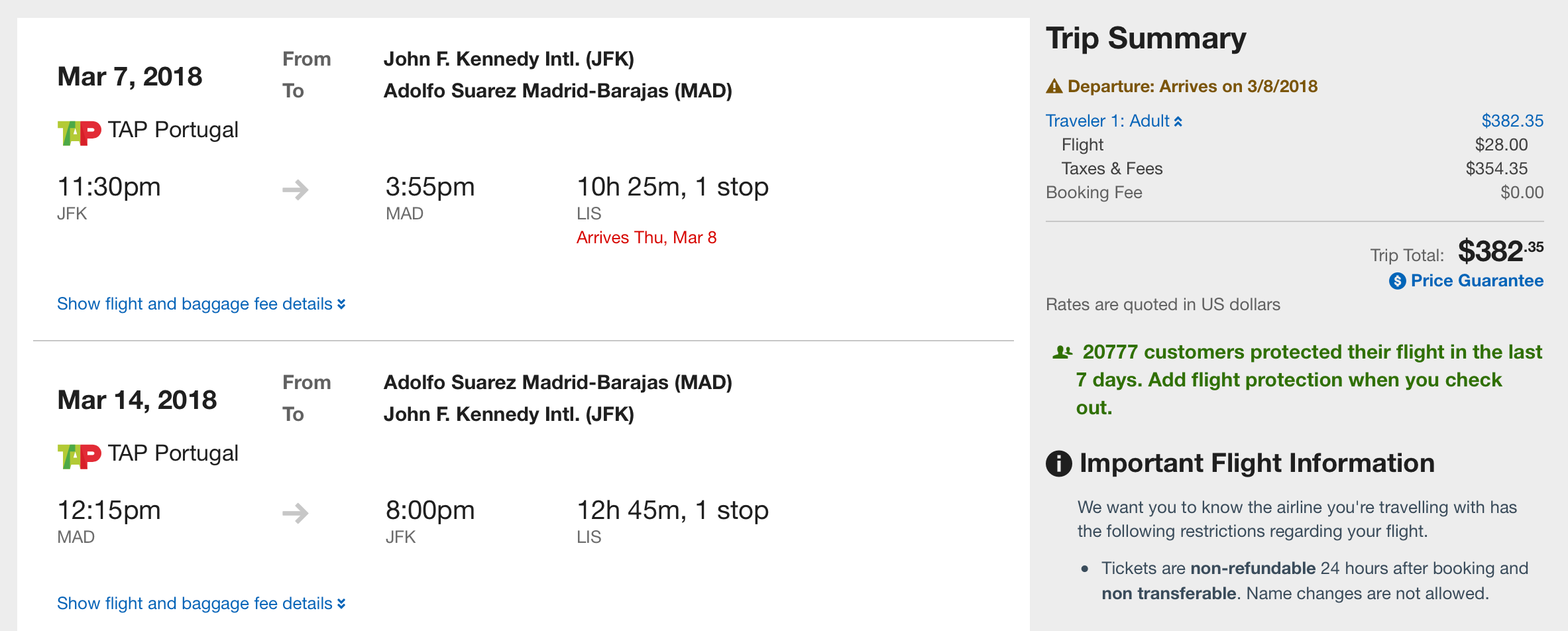
Task: Click the warning triangle icon beside Departure notice
Action: 1054,86
